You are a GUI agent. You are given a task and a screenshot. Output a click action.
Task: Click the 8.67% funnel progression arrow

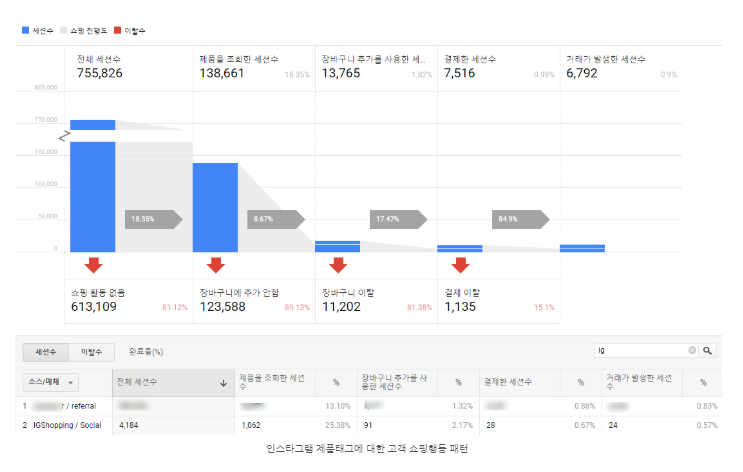[276, 219]
